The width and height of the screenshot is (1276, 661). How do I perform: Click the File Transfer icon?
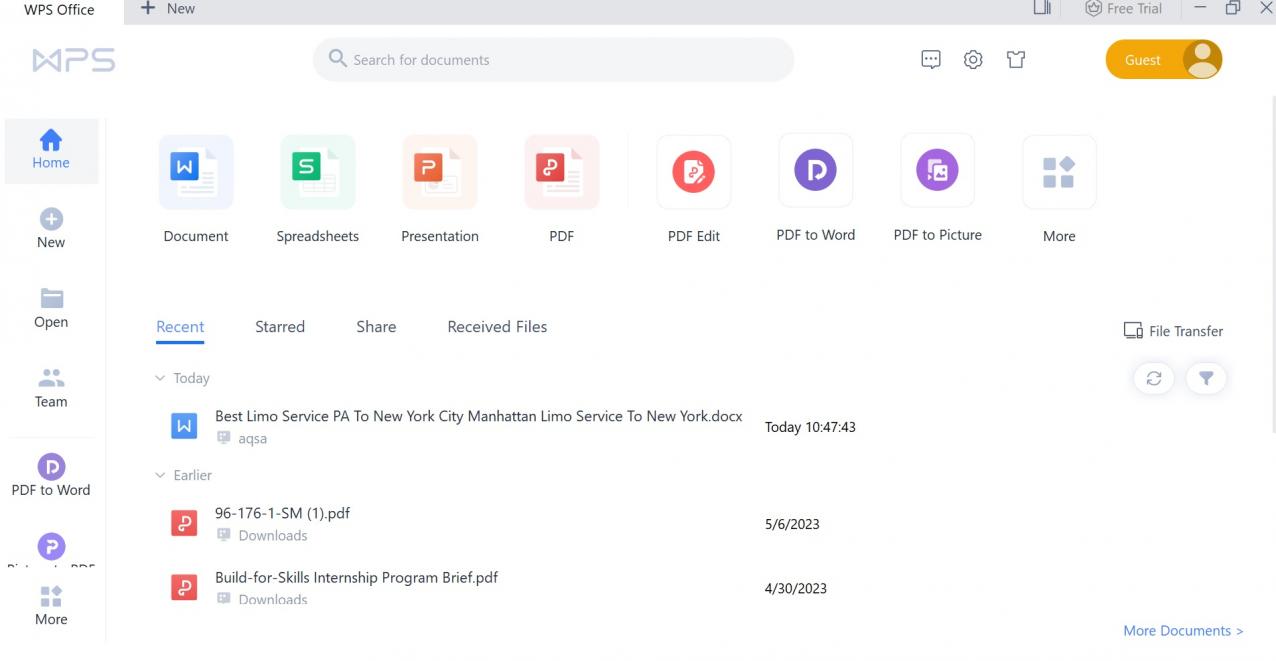tap(1173, 330)
